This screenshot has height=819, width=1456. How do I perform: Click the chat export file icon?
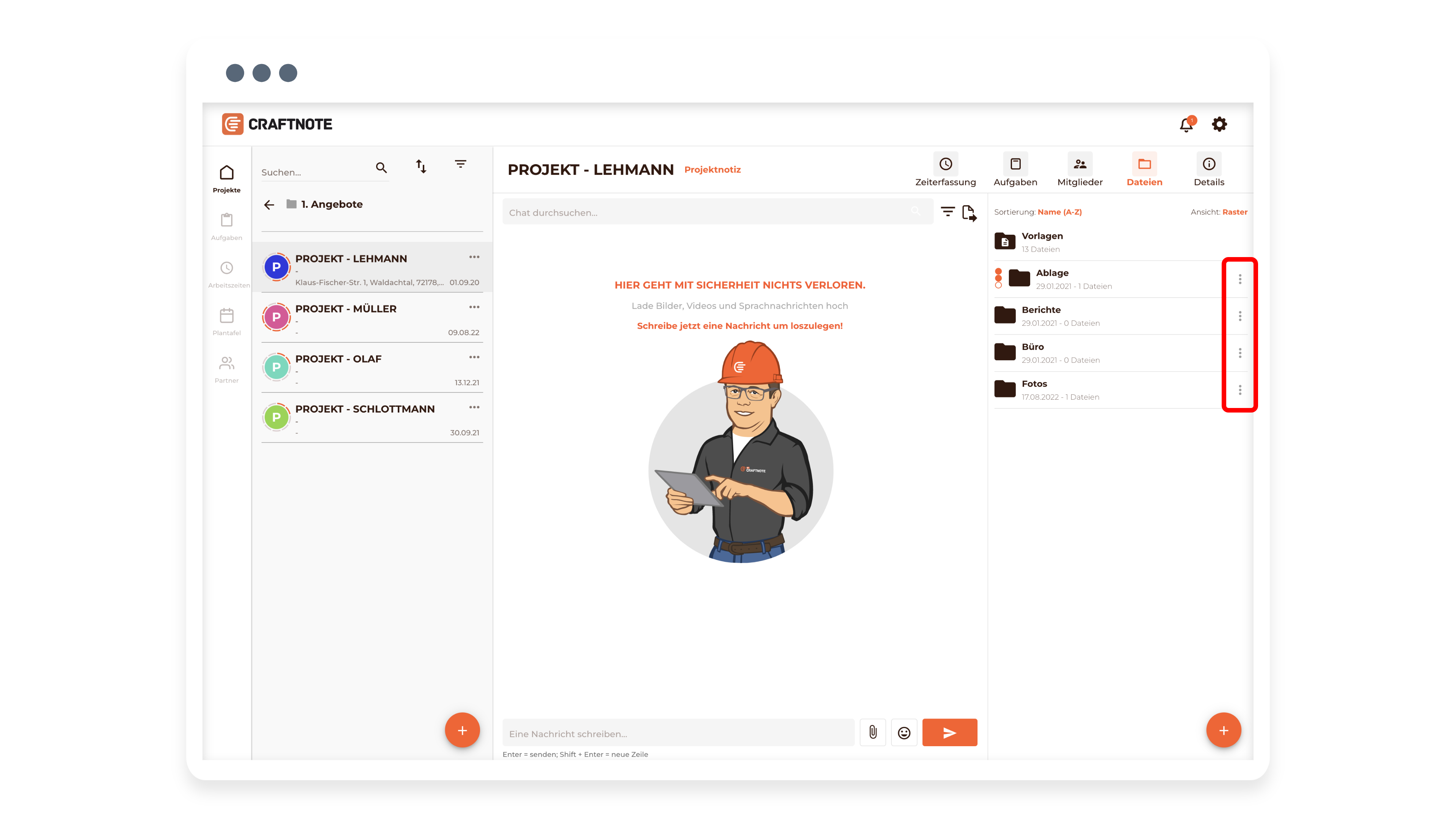point(969,213)
